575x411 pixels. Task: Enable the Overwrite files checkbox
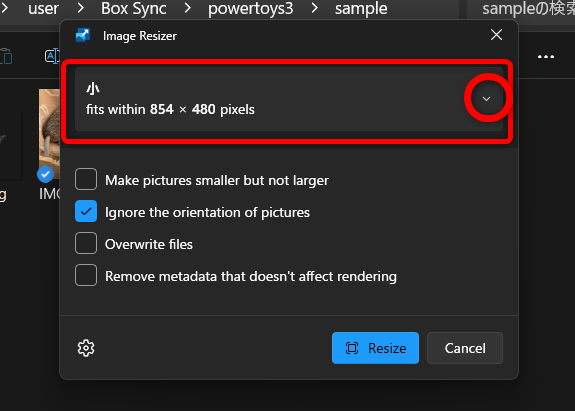(x=86, y=243)
